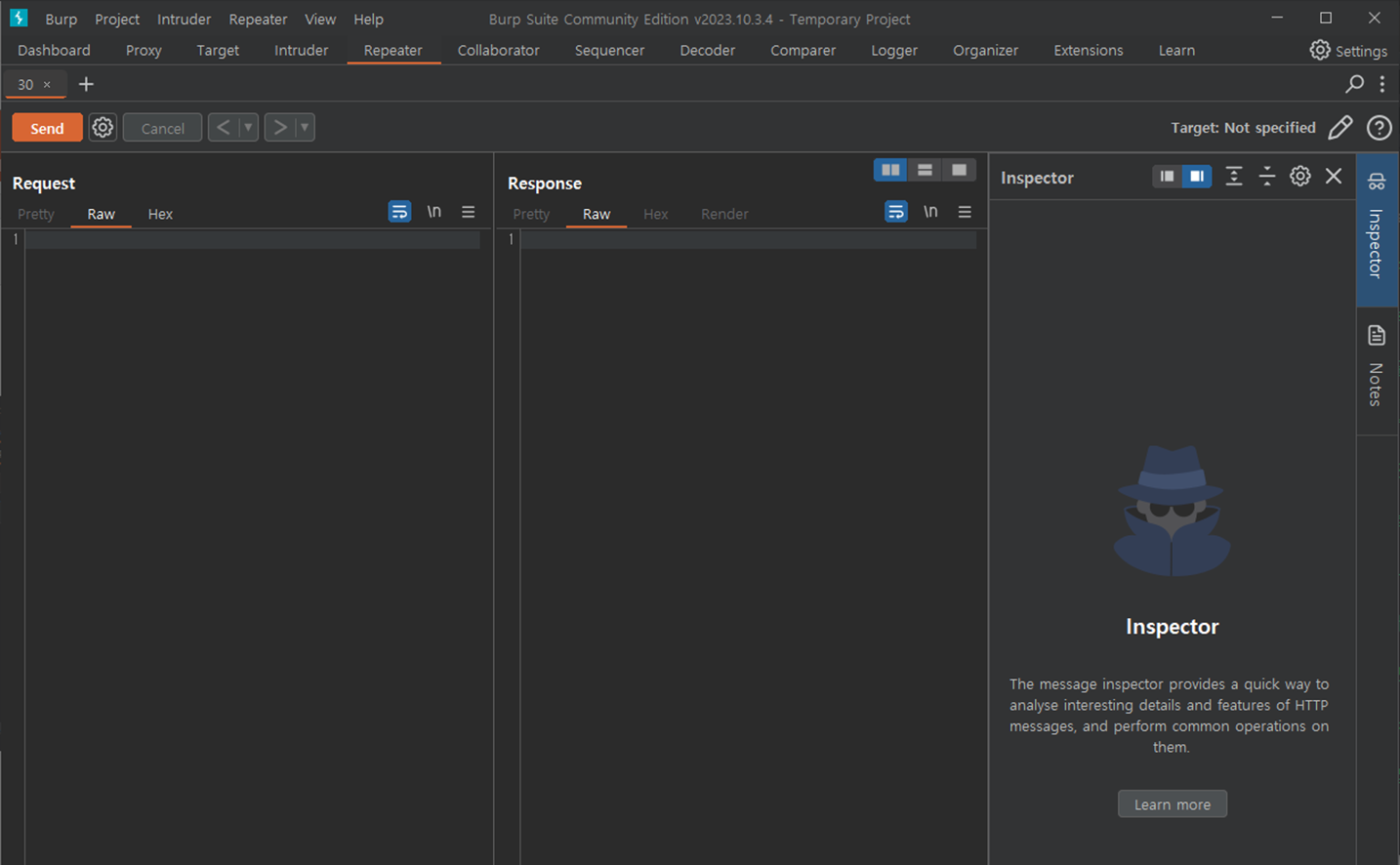Viewport: 1400px width, 865px height.
Task: Switch to Comparer tab
Action: tap(803, 50)
